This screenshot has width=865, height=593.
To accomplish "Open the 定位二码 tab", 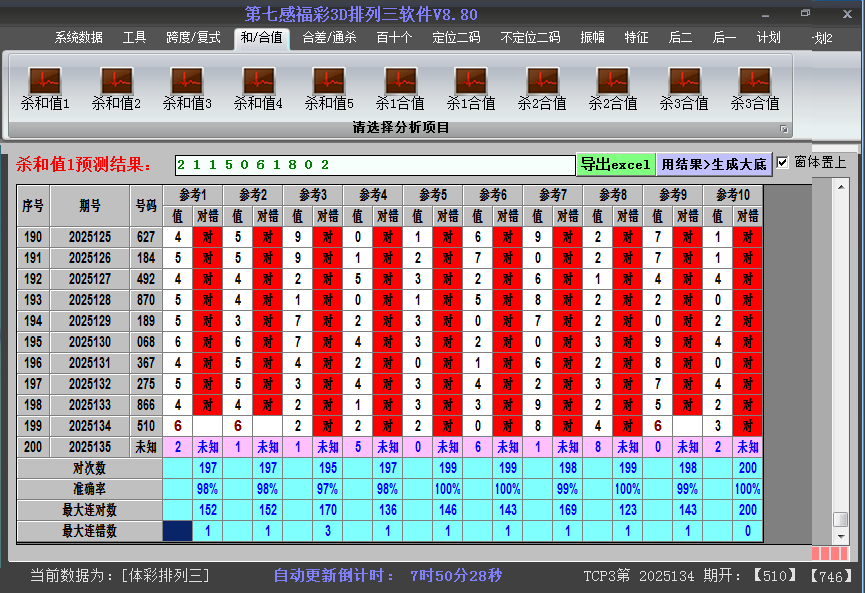I will pos(456,38).
